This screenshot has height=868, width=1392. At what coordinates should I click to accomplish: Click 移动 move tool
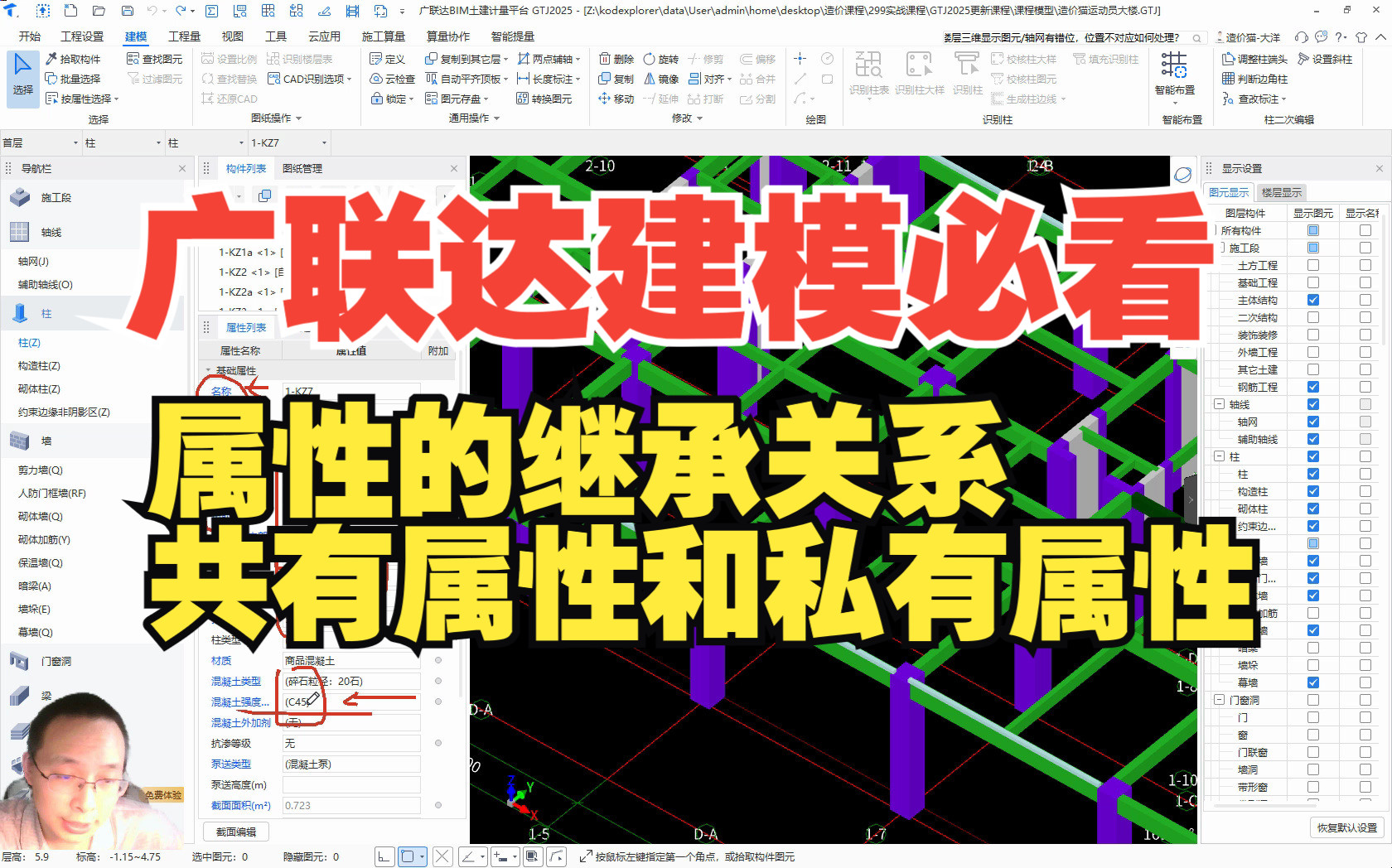pos(616,99)
